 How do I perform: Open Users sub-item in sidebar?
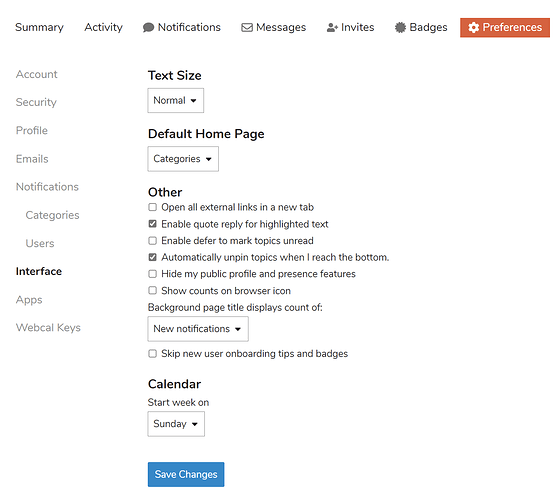[40, 243]
